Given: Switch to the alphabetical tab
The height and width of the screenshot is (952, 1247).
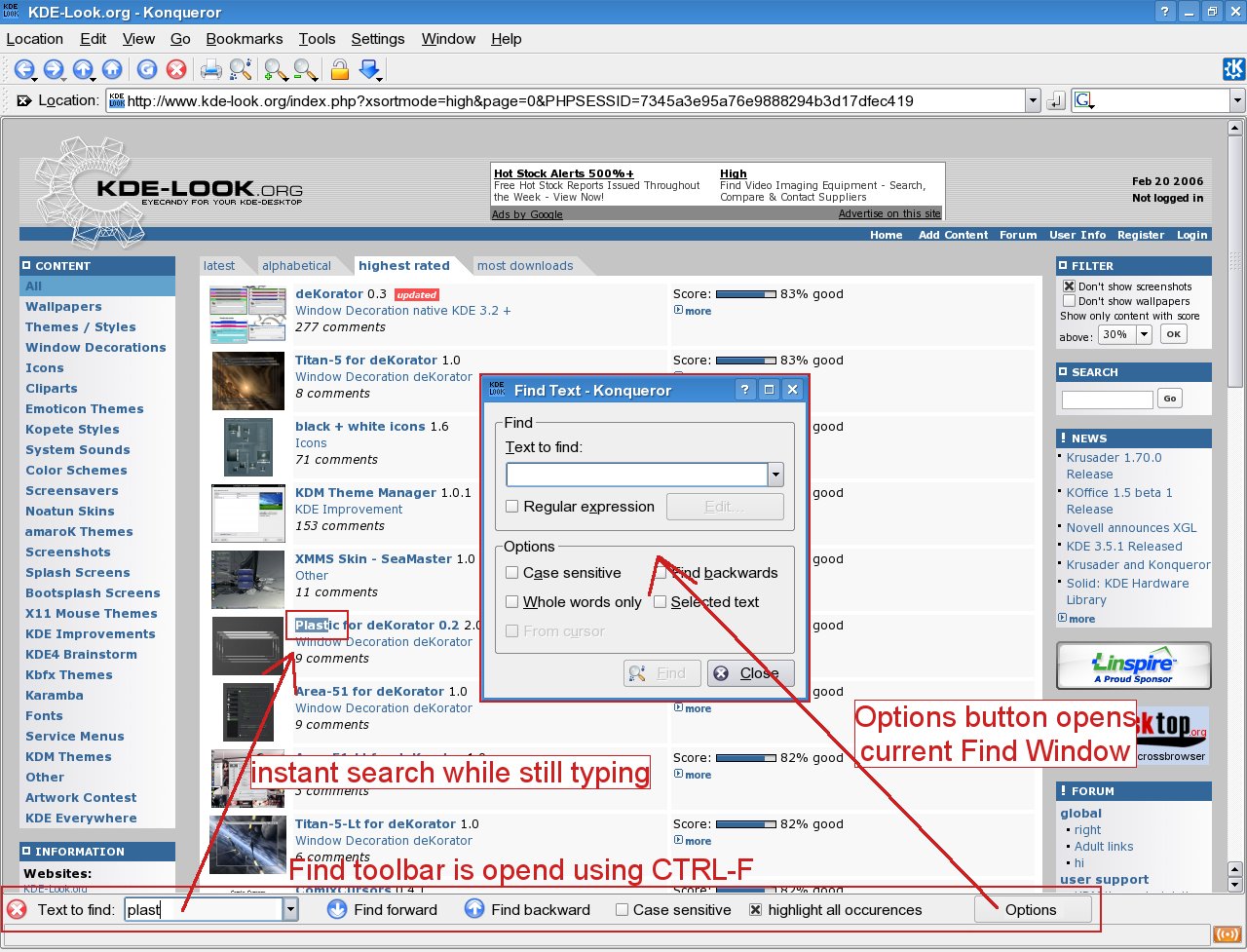Looking at the screenshot, I should click(x=296, y=266).
